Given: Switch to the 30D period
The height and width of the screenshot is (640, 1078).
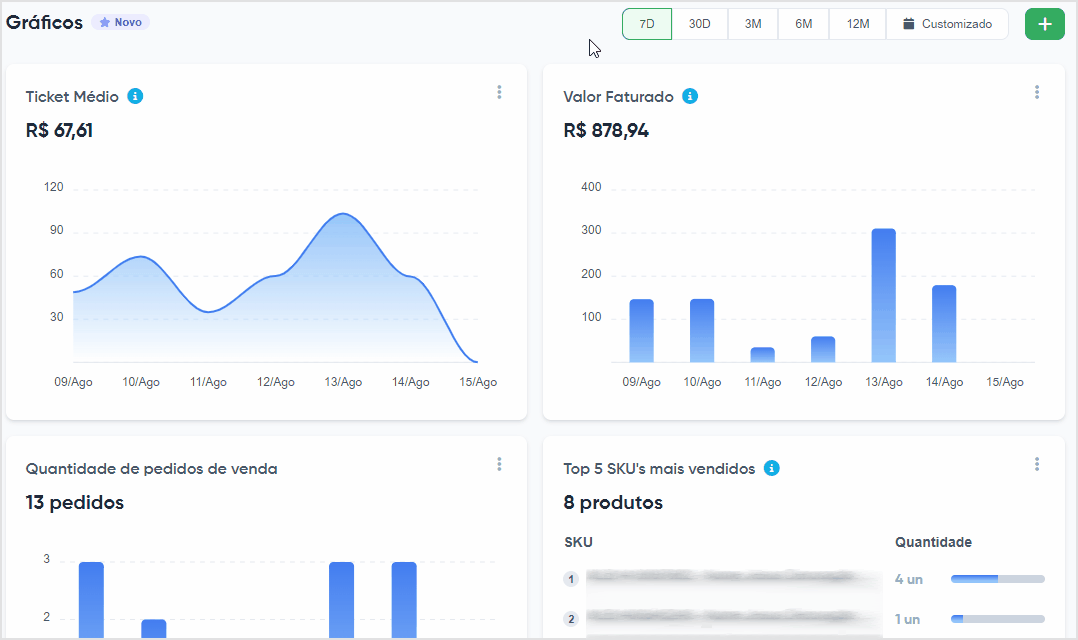Looking at the screenshot, I should 700,24.
